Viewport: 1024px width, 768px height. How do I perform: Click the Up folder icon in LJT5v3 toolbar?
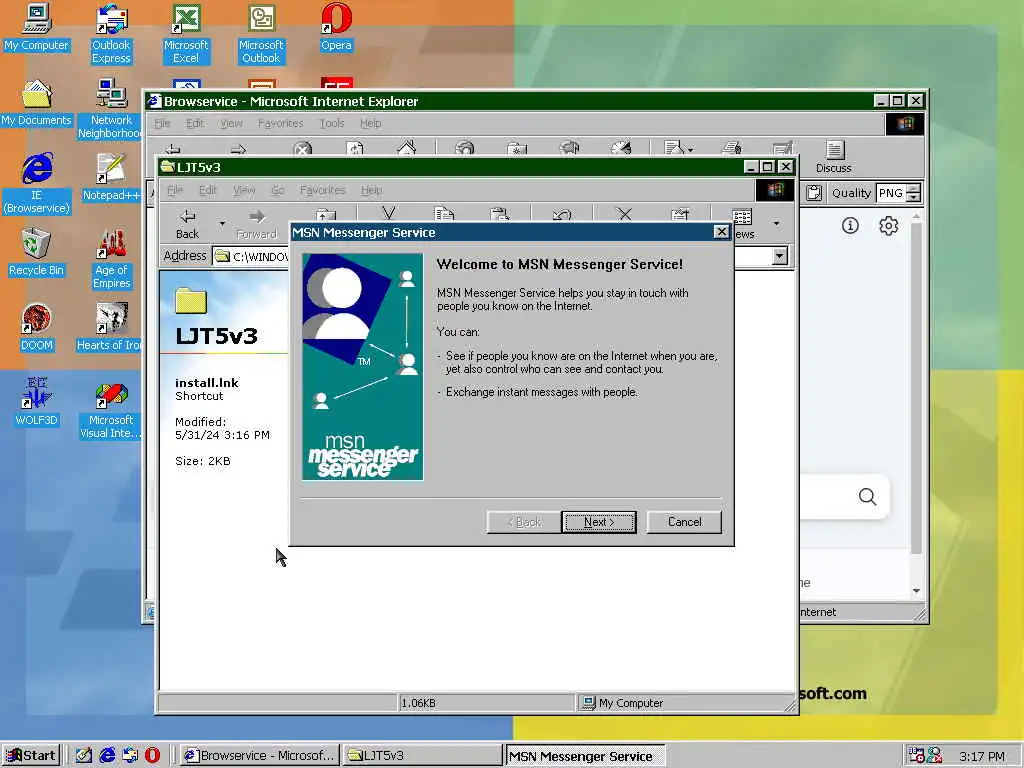[x=325, y=216]
